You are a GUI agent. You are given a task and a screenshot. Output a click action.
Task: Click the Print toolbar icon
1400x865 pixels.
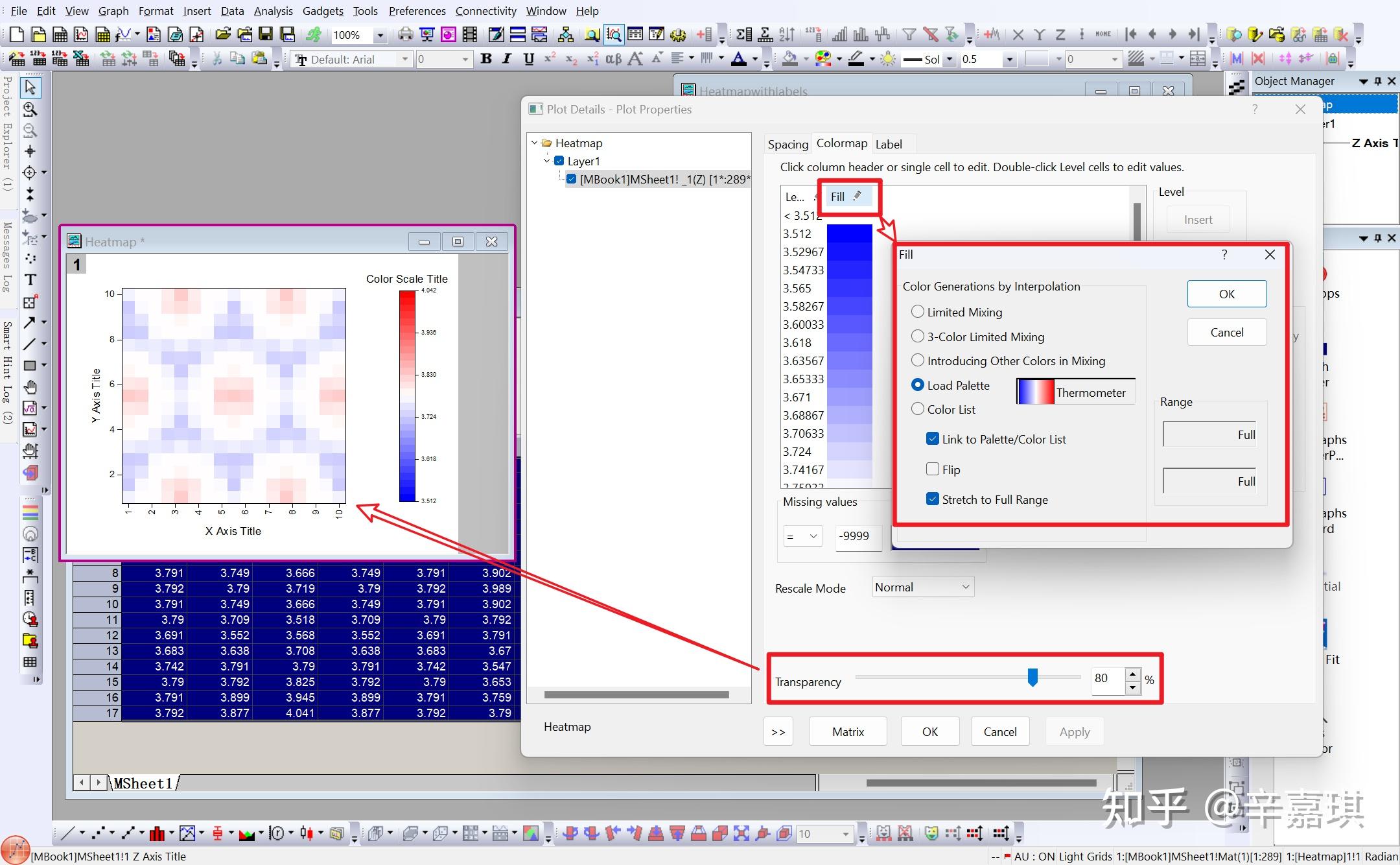[x=406, y=34]
